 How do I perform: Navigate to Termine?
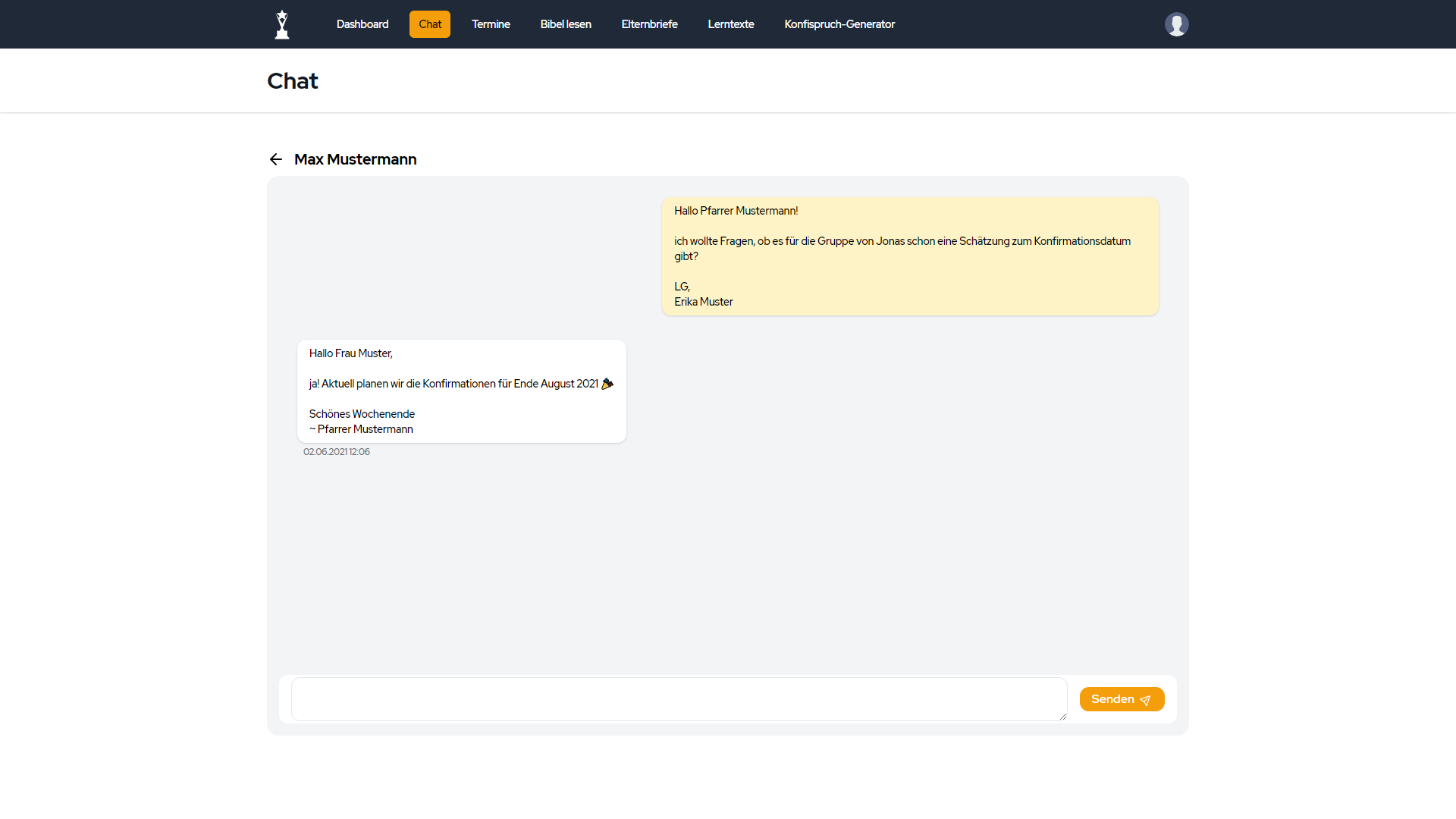point(491,24)
